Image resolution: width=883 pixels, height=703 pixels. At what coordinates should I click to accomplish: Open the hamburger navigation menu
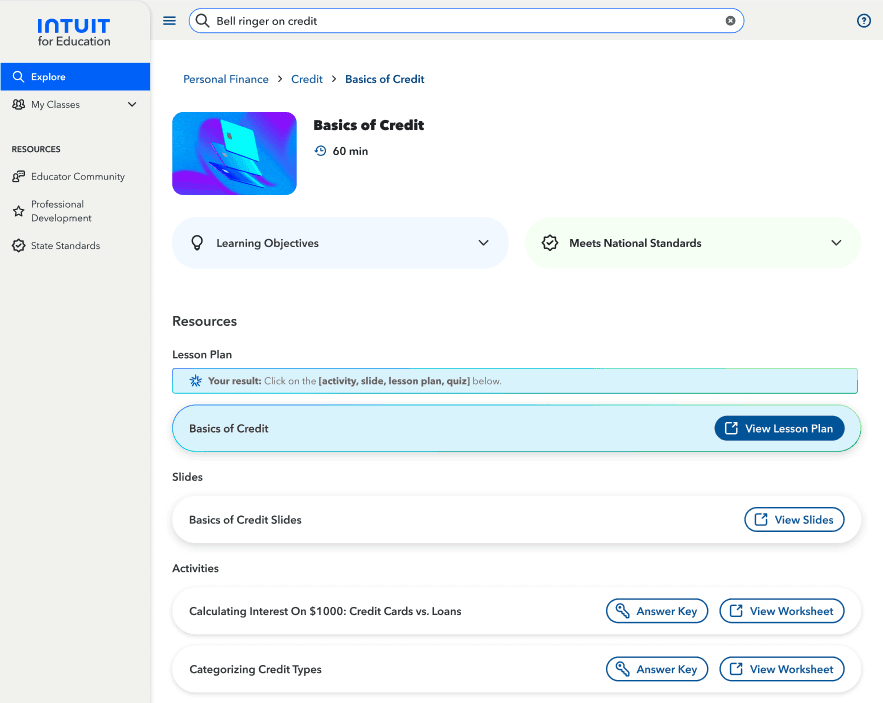tap(169, 20)
